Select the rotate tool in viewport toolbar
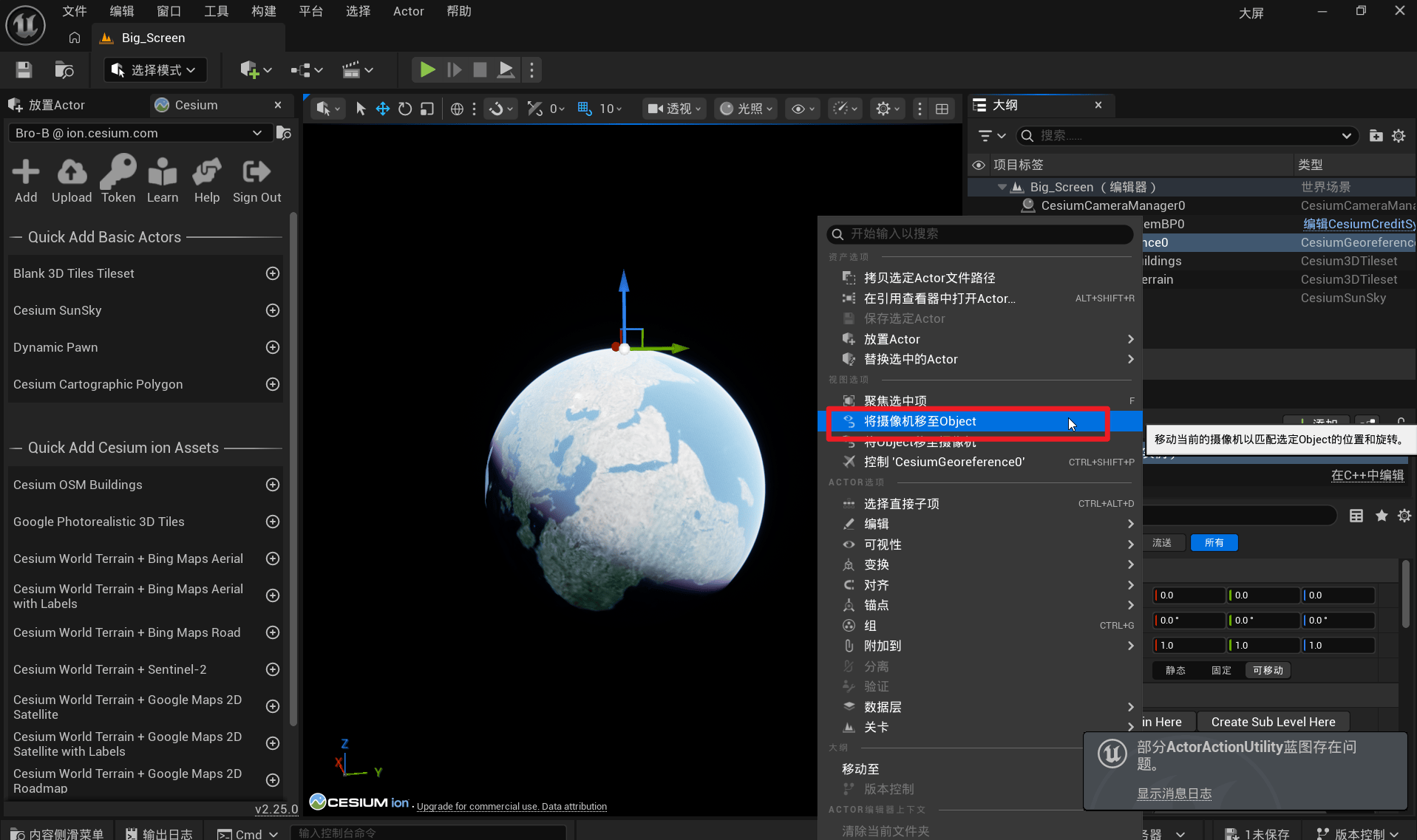Viewport: 1417px width, 840px height. click(405, 109)
